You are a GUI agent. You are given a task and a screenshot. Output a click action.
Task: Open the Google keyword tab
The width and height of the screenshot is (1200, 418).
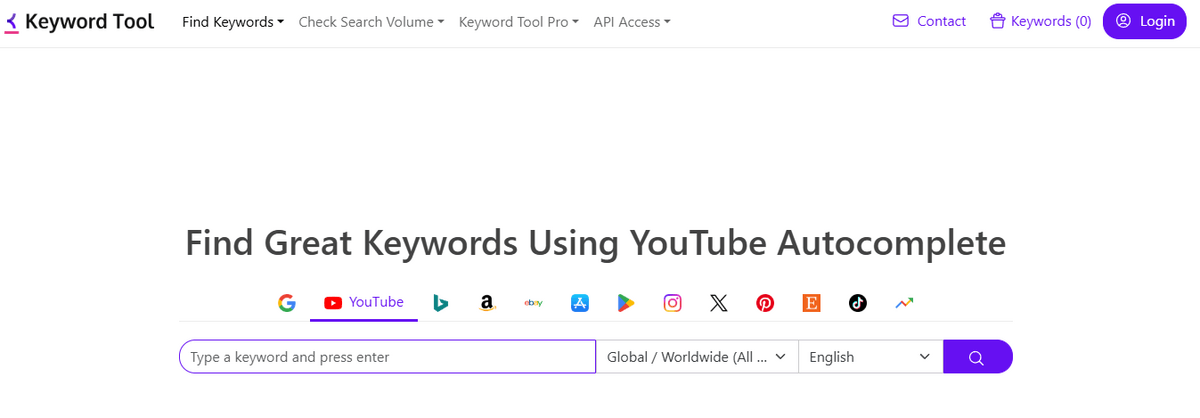pos(287,302)
